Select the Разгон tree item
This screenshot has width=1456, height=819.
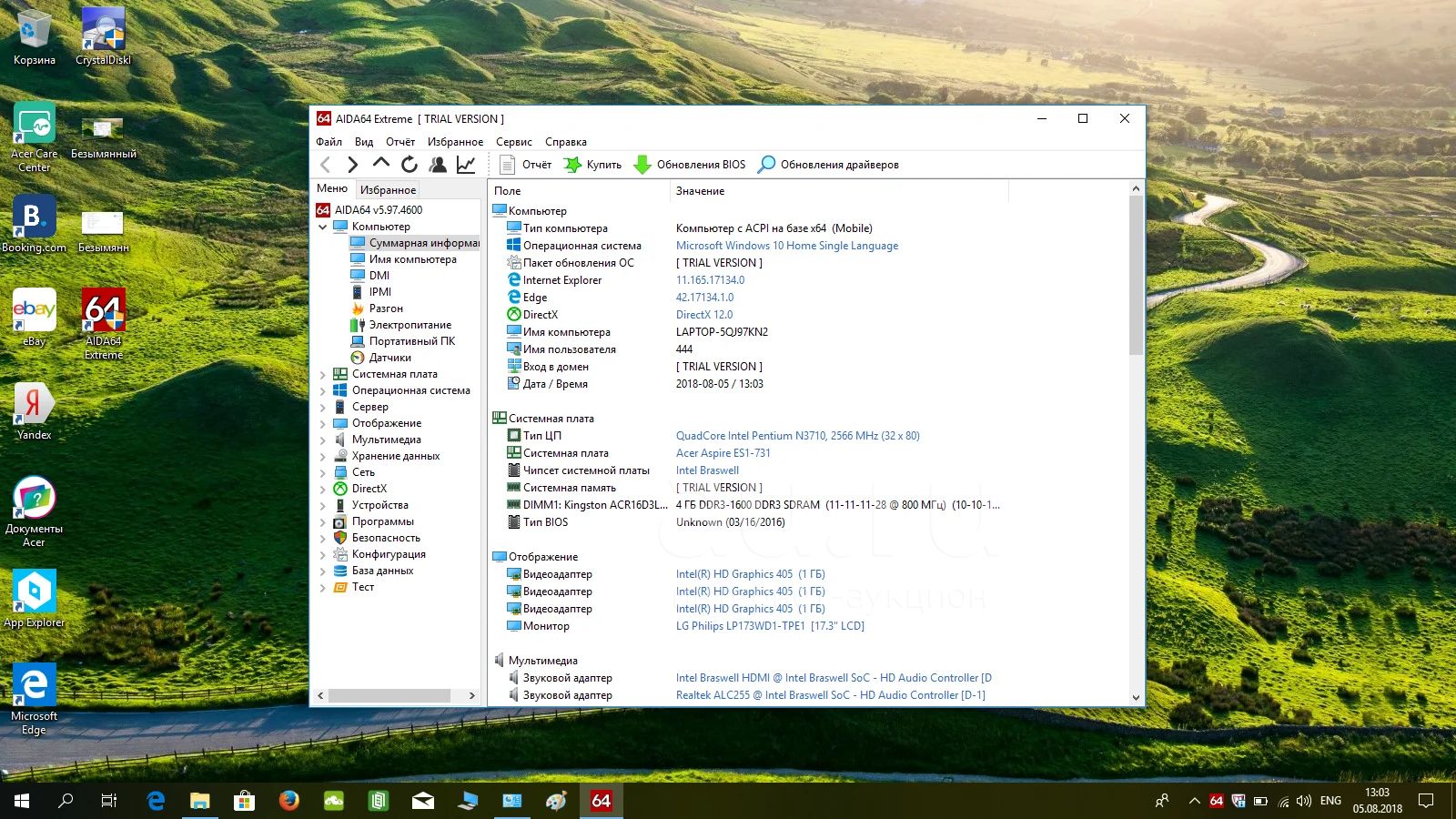point(386,308)
